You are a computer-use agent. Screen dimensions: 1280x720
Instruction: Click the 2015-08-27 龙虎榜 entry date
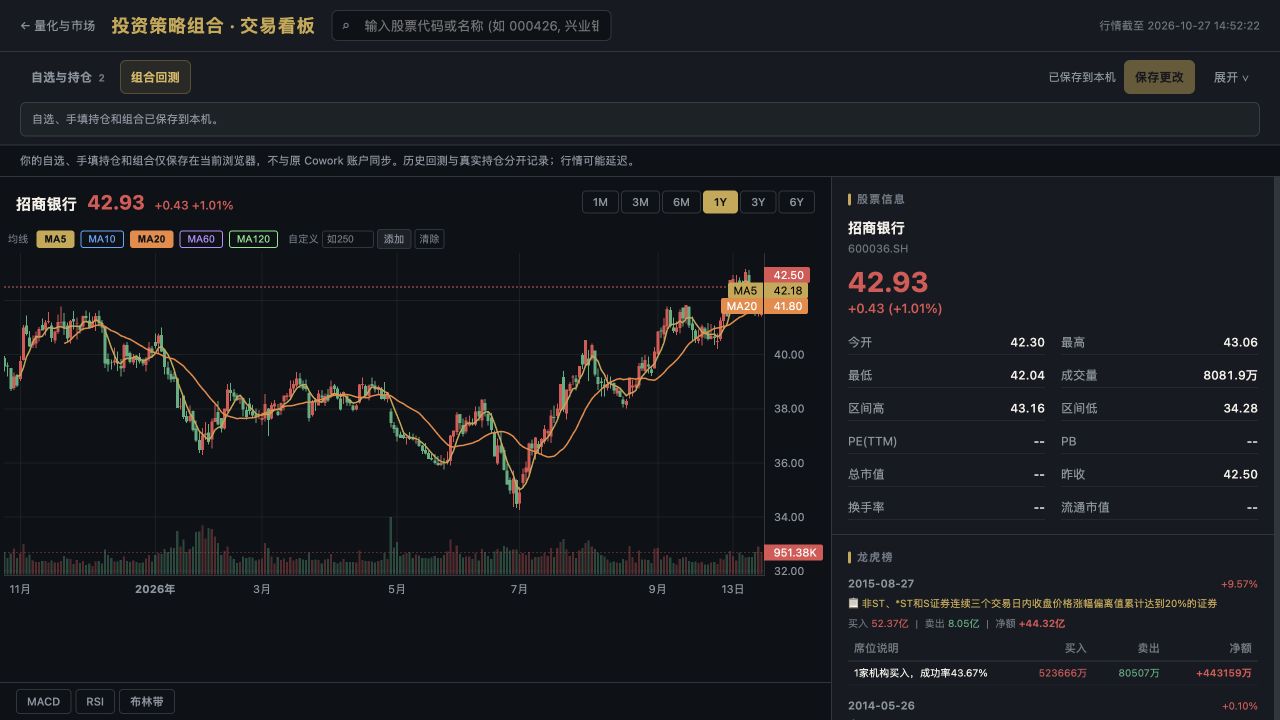(x=881, y=584)
